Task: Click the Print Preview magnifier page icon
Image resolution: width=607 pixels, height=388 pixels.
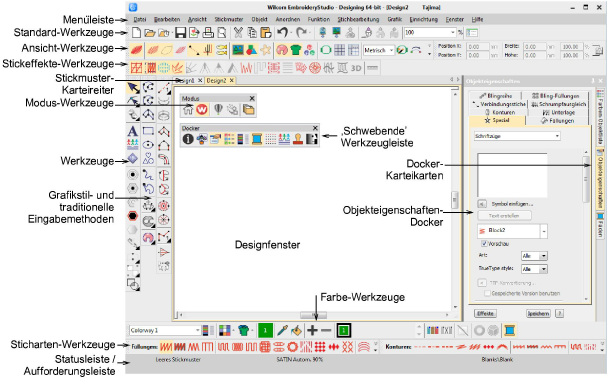Action: pos(222,33)
